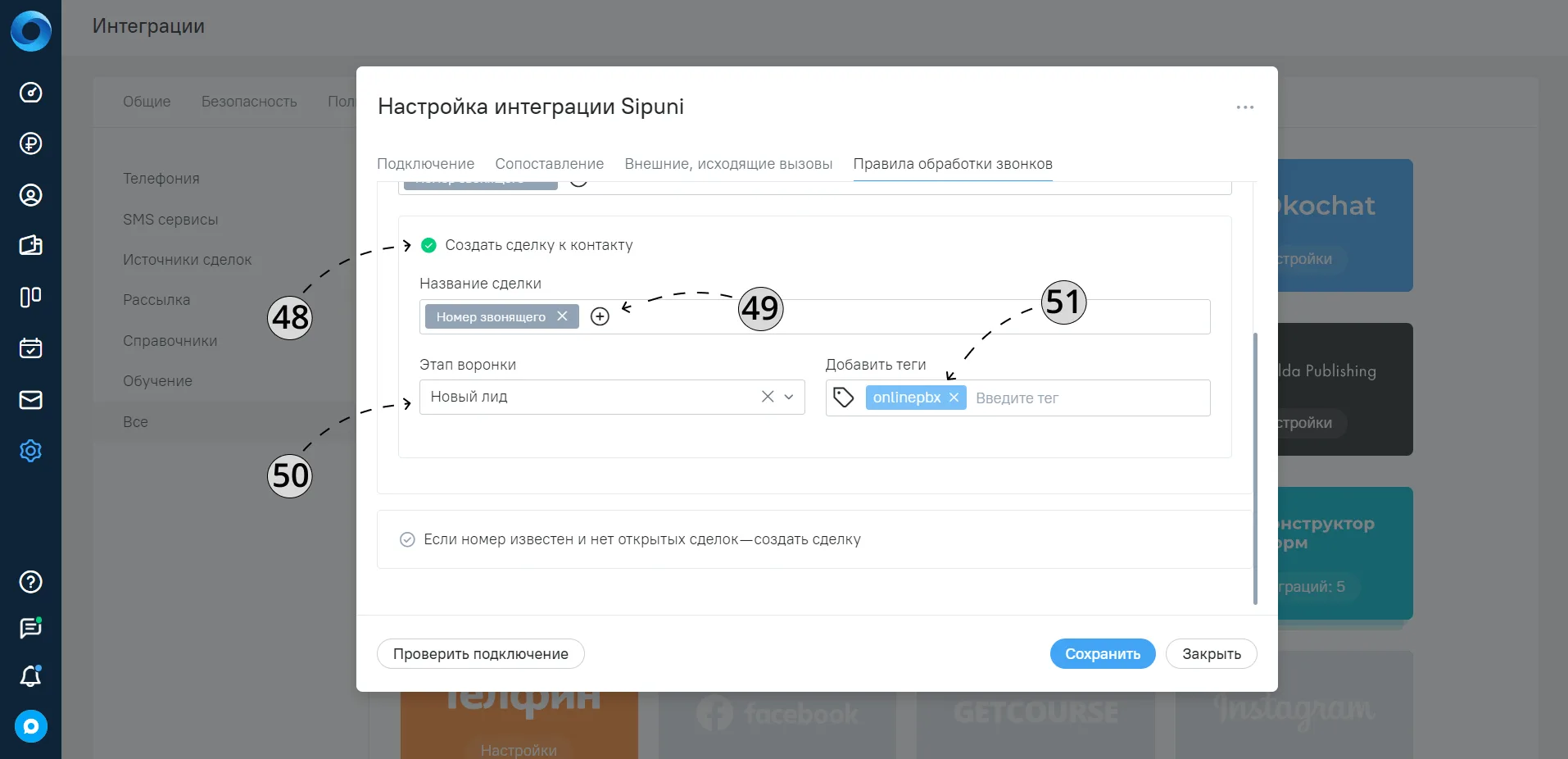
Task: Click the Tilda Publishing integration card
Action: click(x=1345, y=389)
